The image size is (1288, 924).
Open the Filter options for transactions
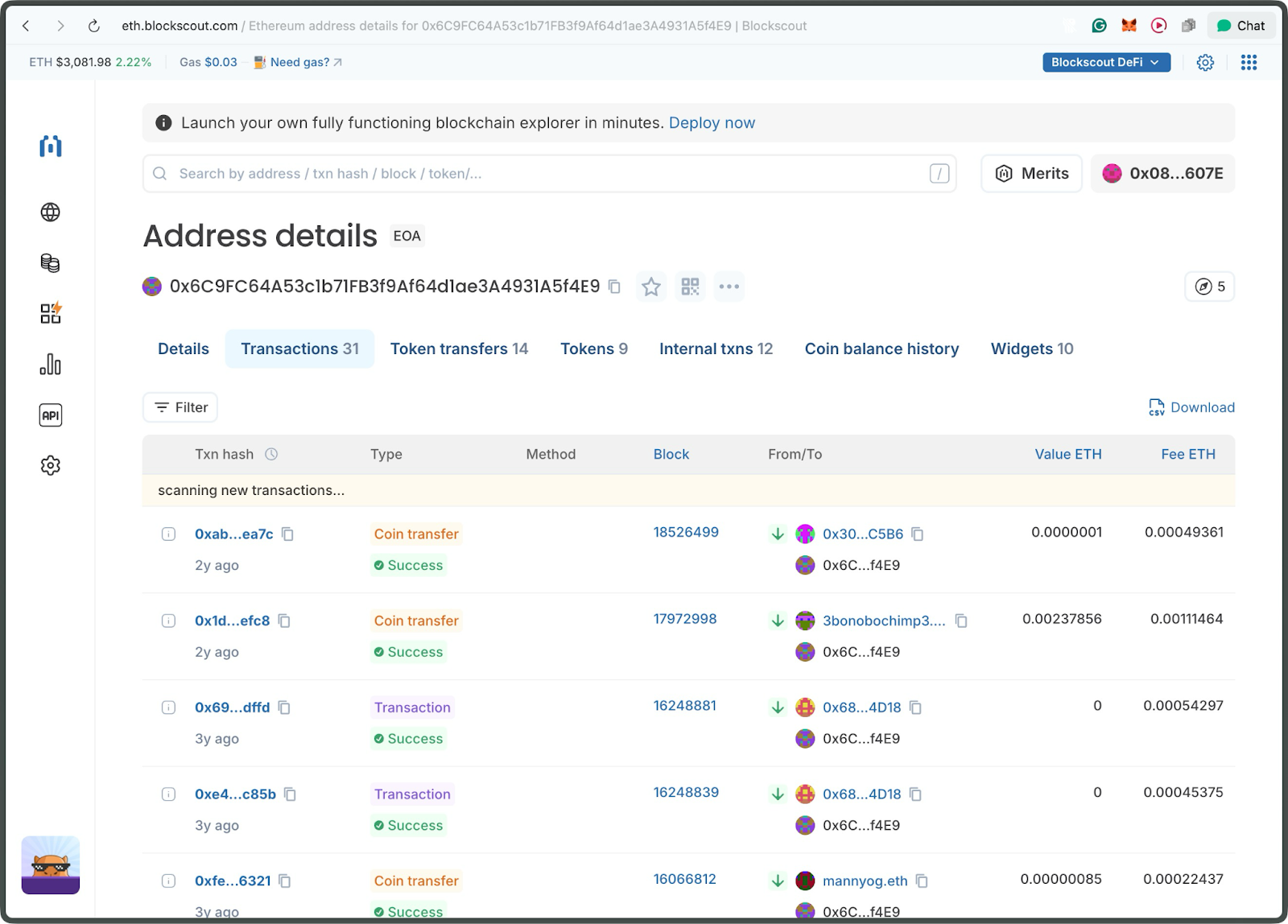coord(180,407)
